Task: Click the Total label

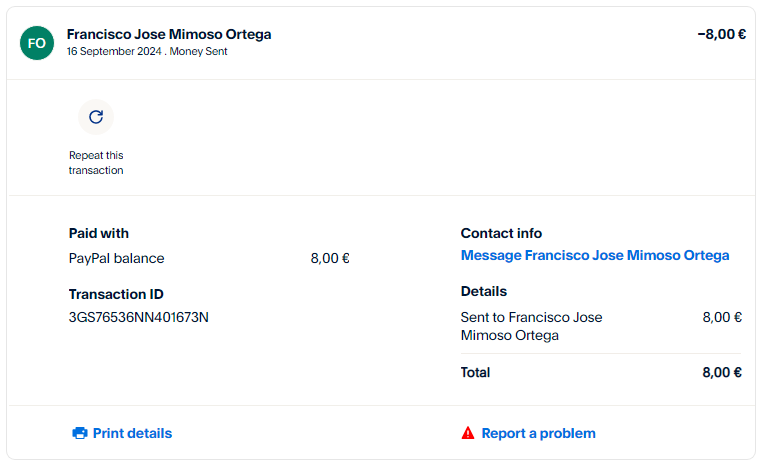Action: pyautogui.click(x=475, y=372)
